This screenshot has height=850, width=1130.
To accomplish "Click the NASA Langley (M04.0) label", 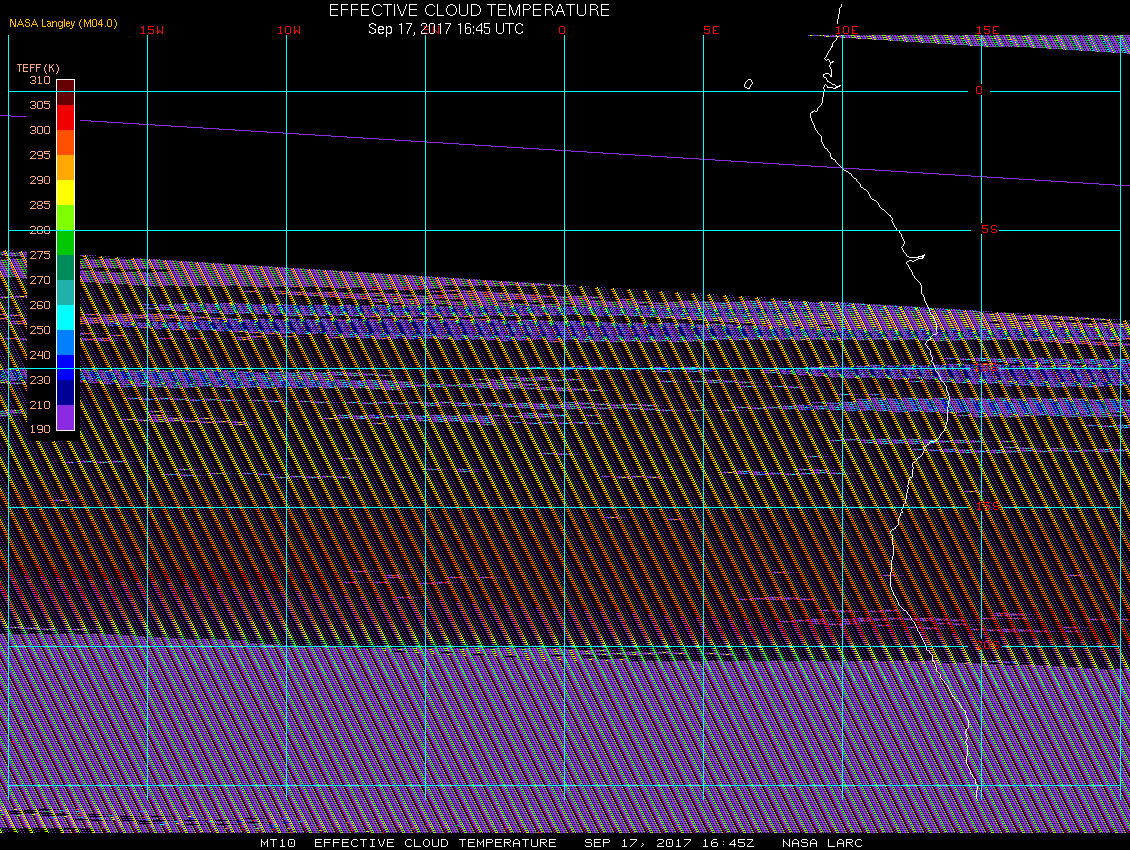I will 63,23.
